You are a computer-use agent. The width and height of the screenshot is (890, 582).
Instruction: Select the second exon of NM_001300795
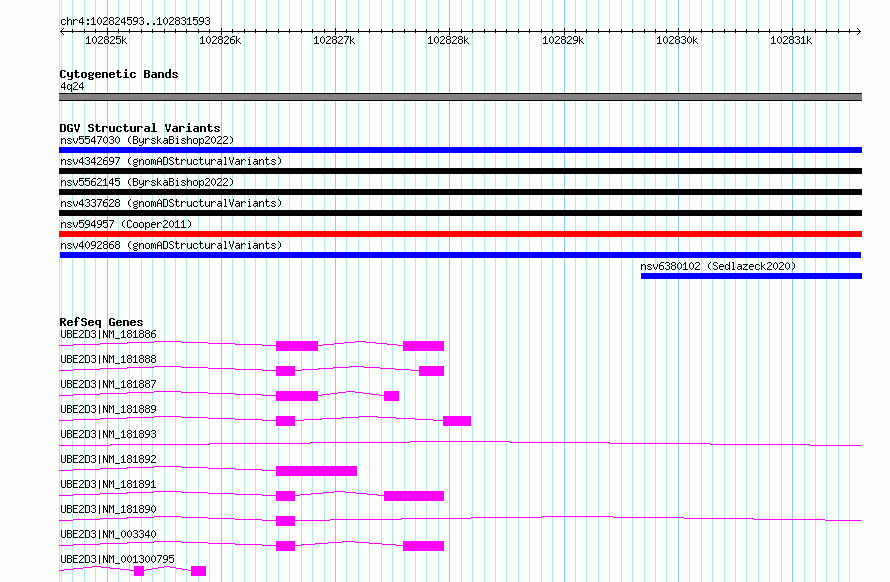click(x=199, y=571)
